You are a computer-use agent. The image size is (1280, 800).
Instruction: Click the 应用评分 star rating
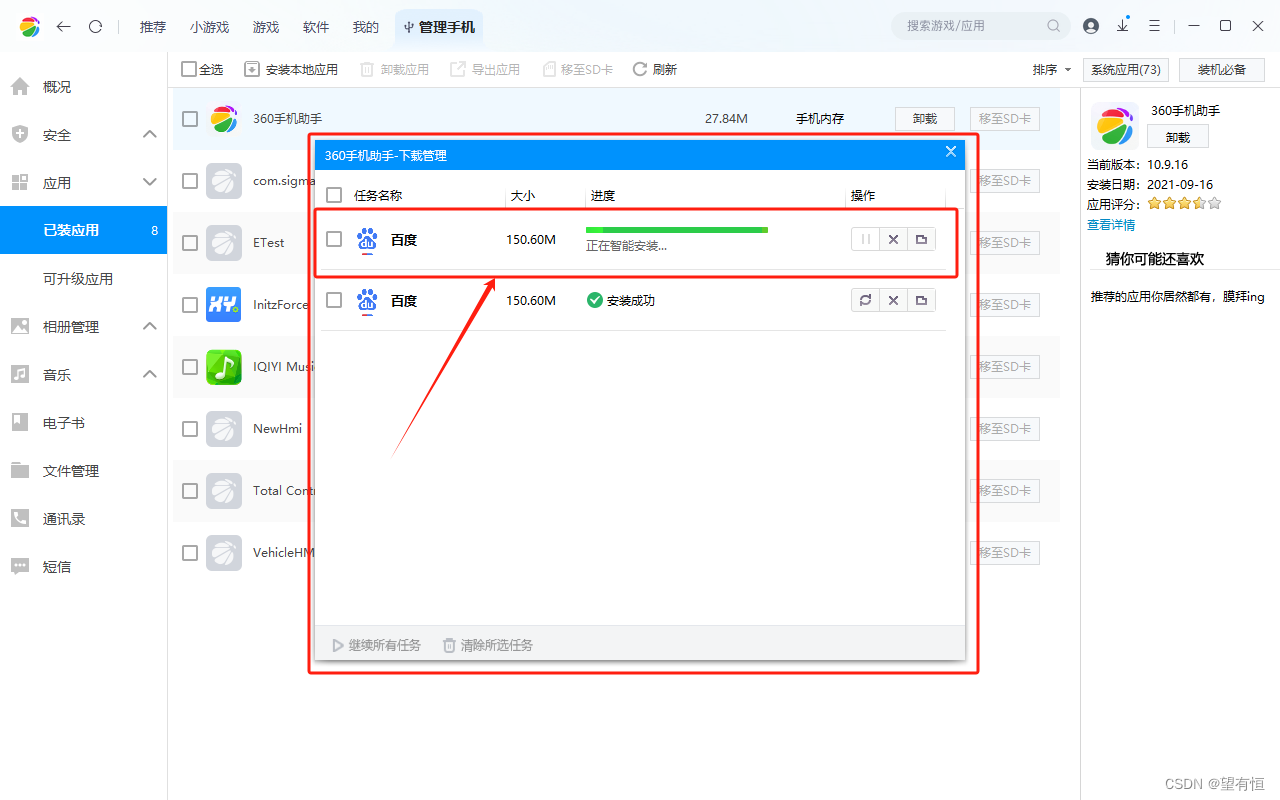click(1184, 203)
